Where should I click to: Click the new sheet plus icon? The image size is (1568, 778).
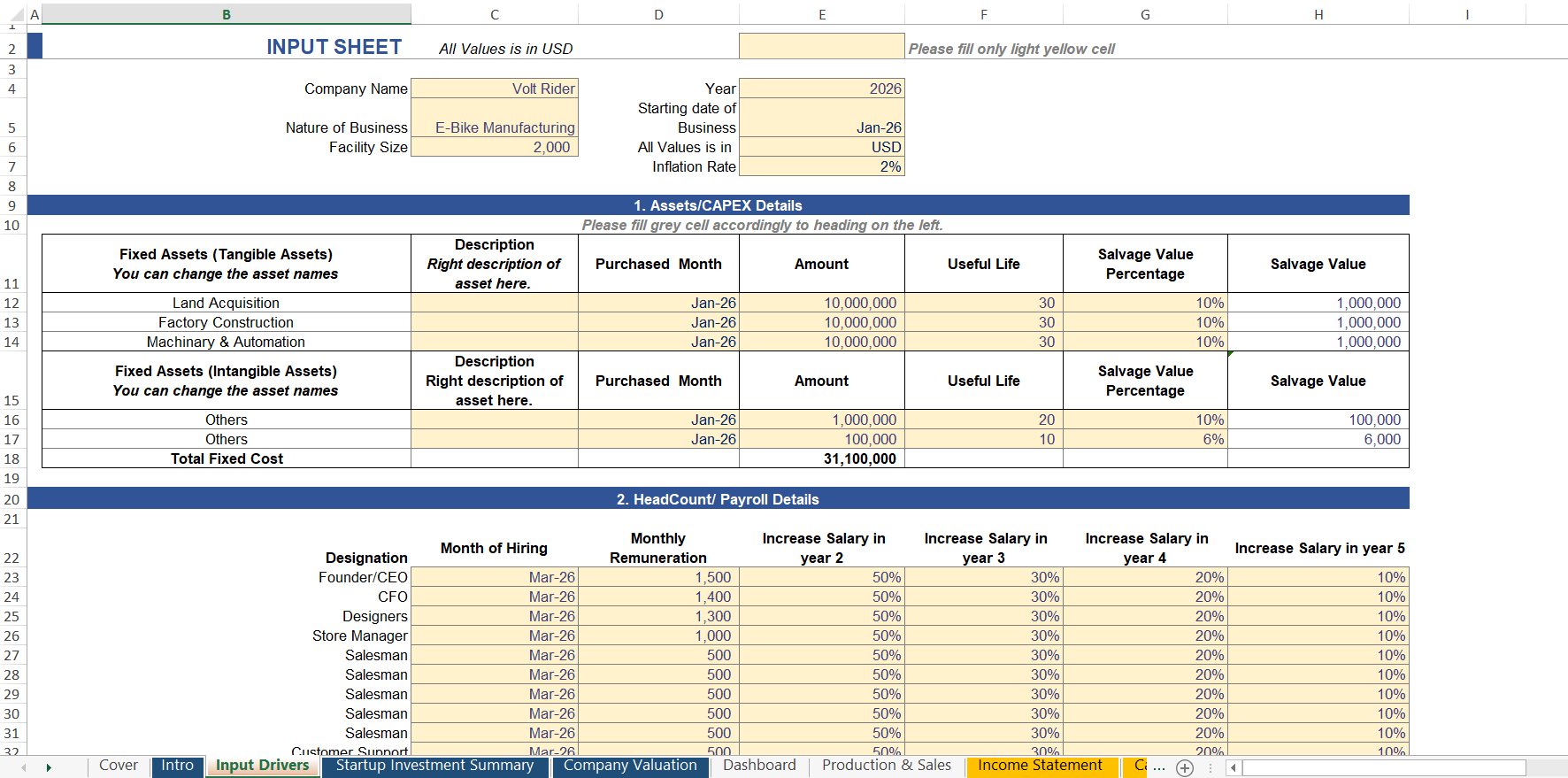tap(1185, 767)
